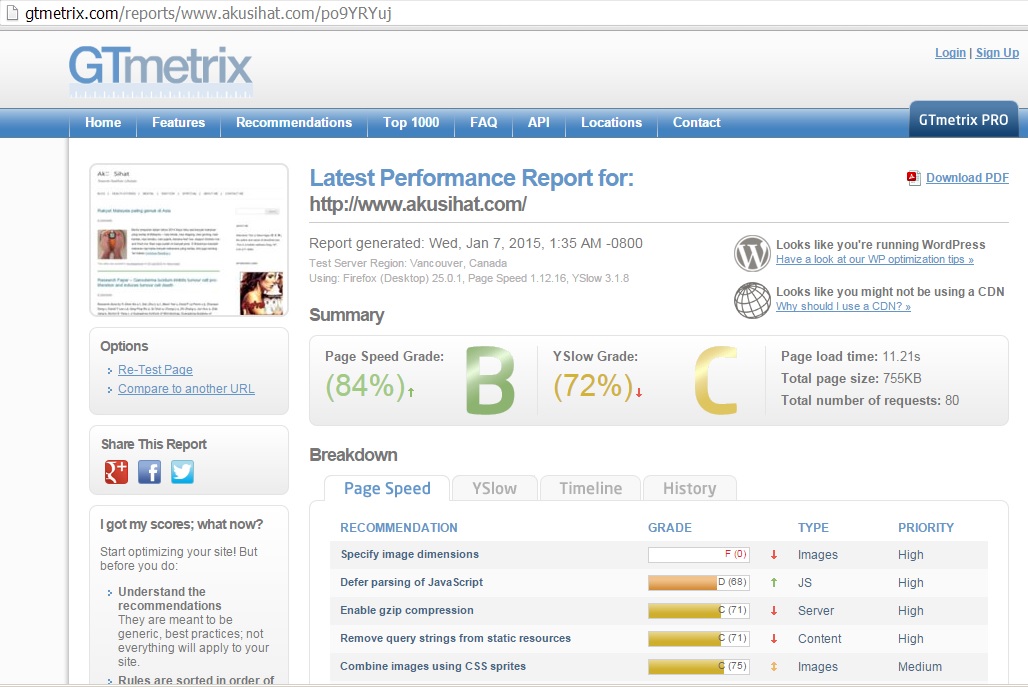Click the large Page Speed B grade letter
Screen dimensions: 1028x687
(490, 381)
